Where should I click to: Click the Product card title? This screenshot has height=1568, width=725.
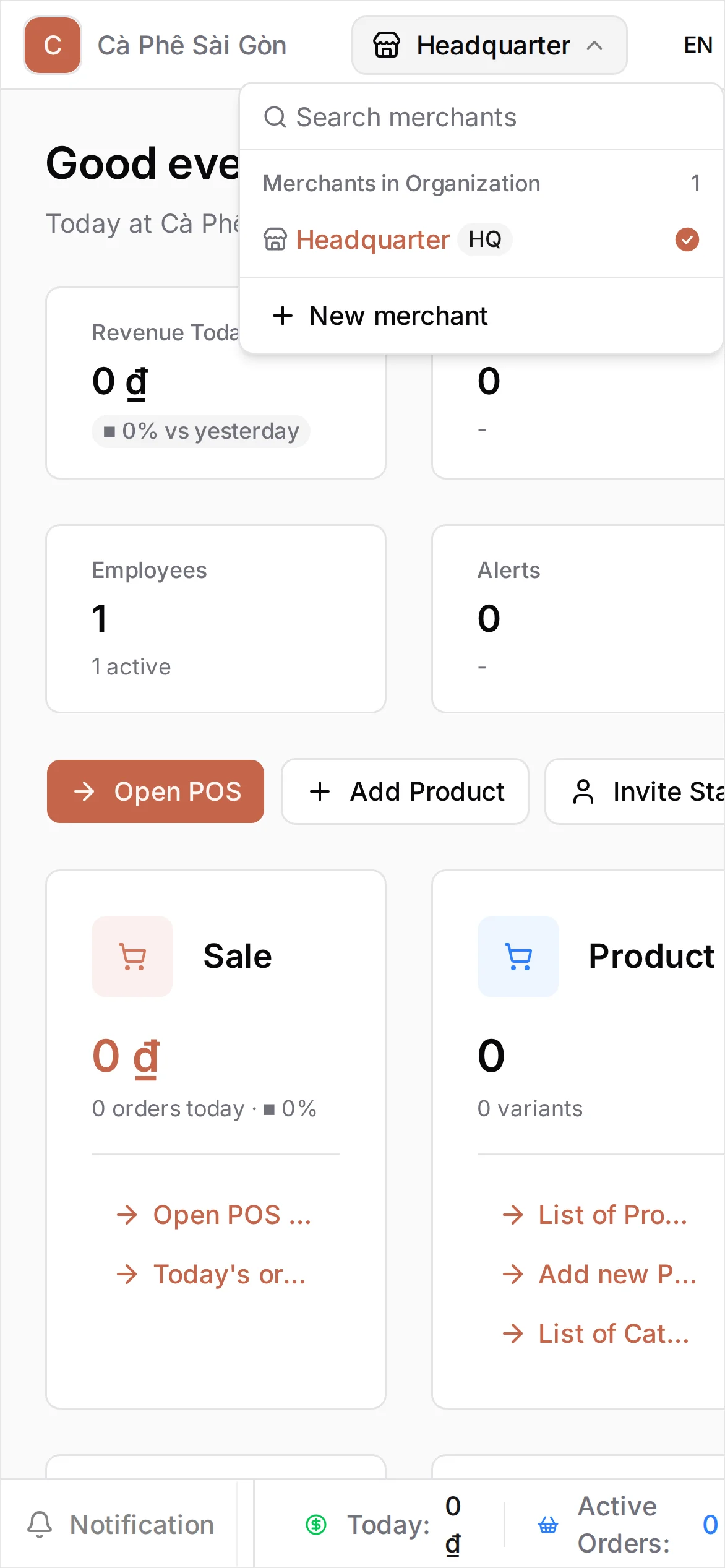651,956
